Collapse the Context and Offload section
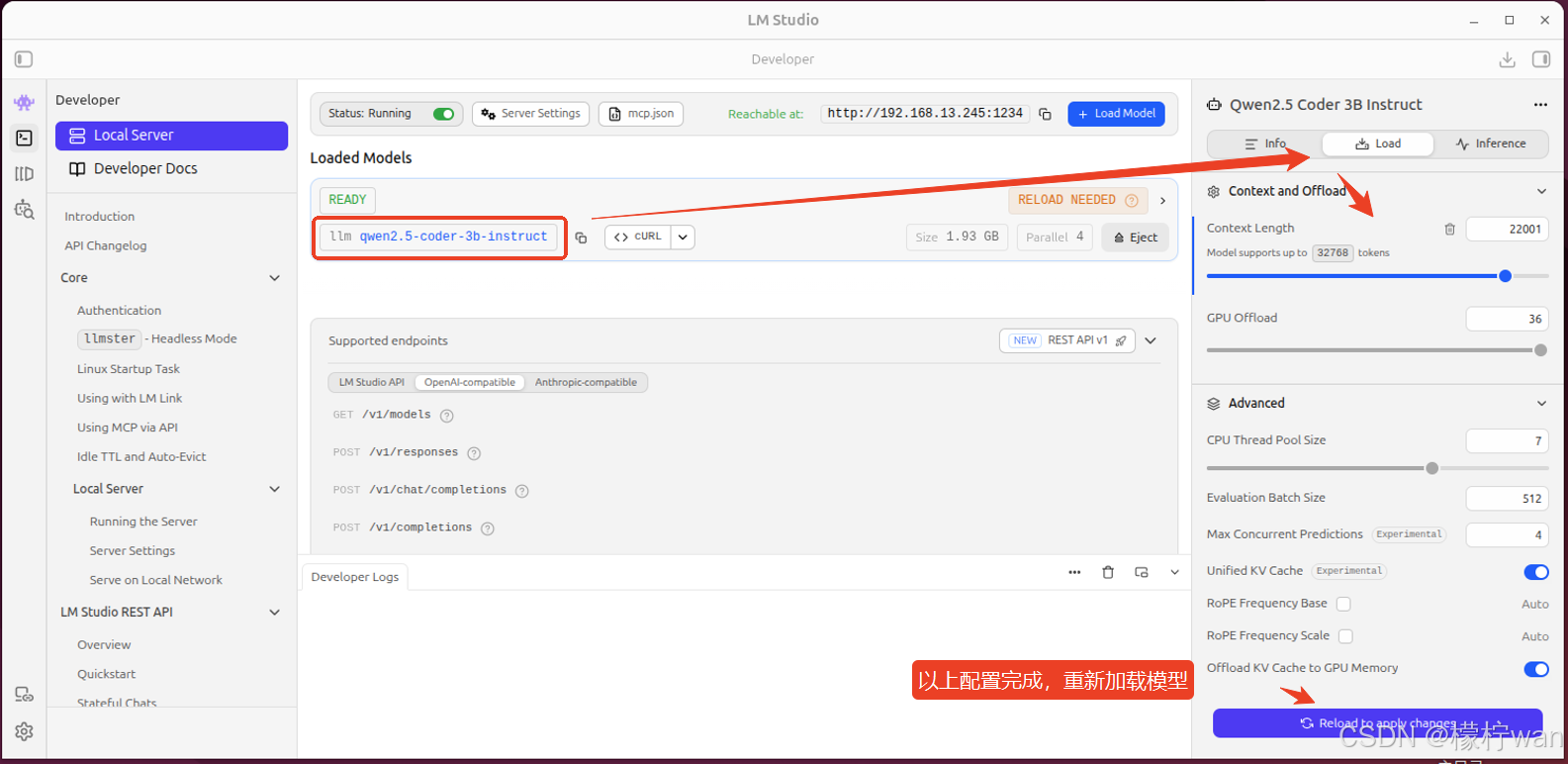Viewport: 1568px width, 764px height. (x=1541, y=192)
